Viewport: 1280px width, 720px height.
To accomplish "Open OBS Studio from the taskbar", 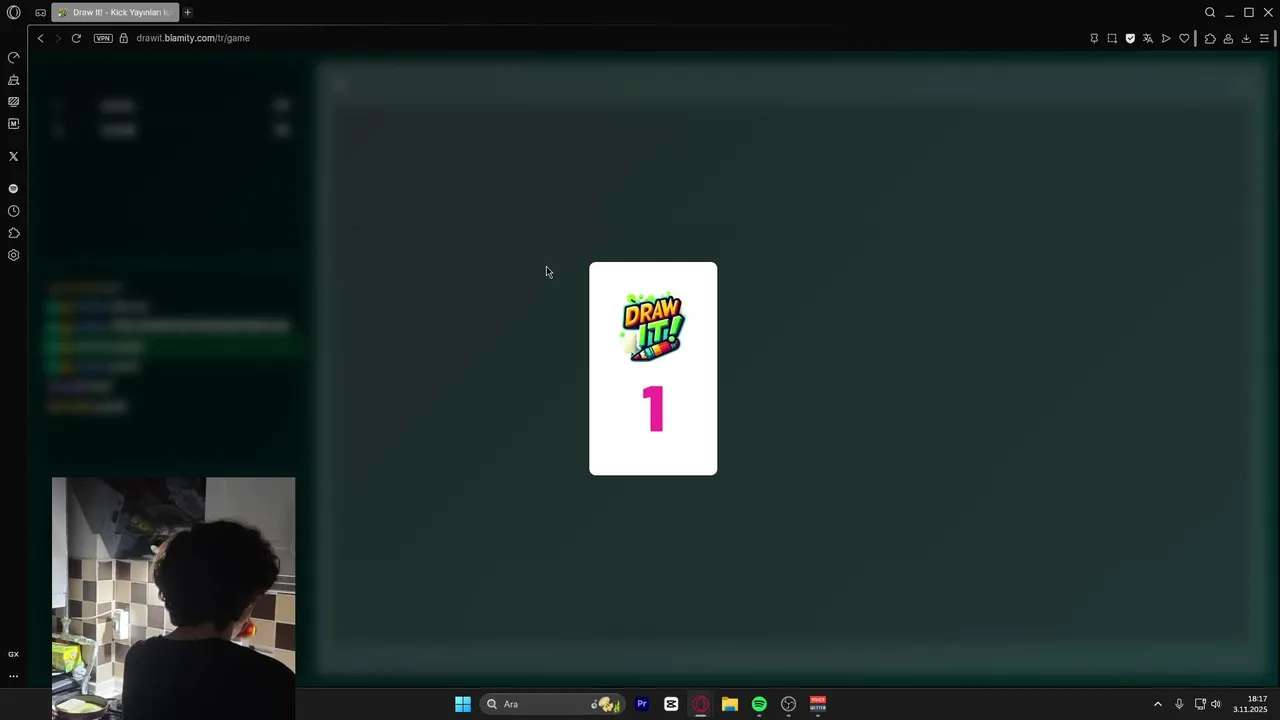I will 788,704.
